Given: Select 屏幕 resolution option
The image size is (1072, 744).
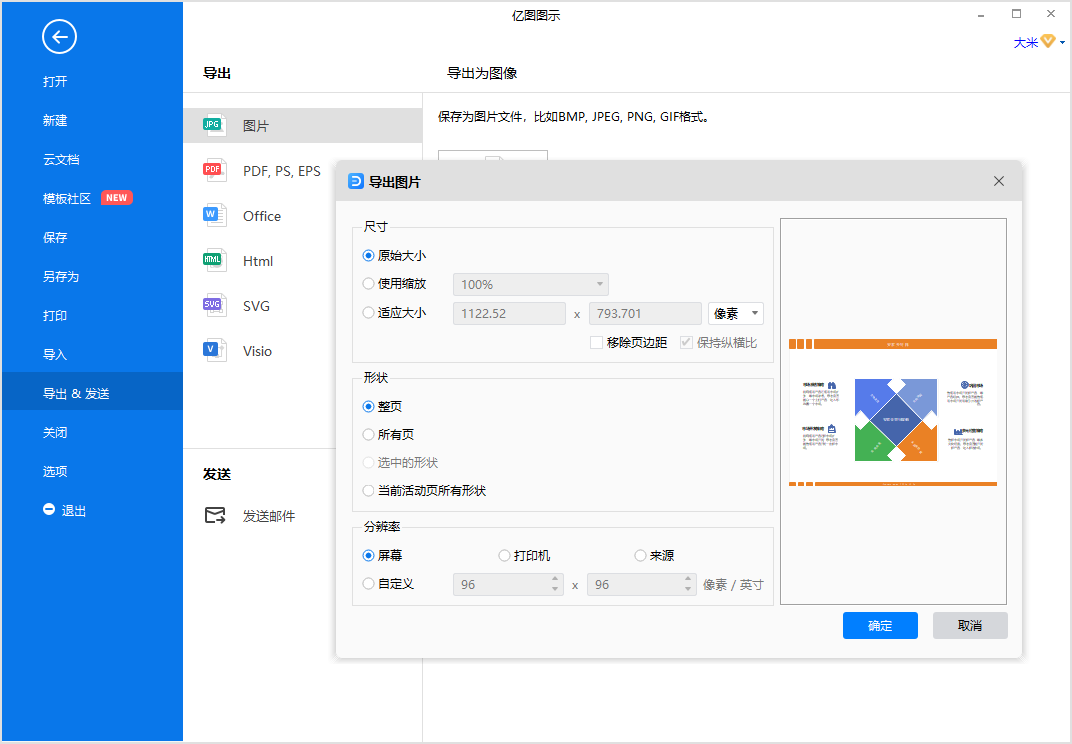Looking at the screenshot, I should (x=368, y=556).
